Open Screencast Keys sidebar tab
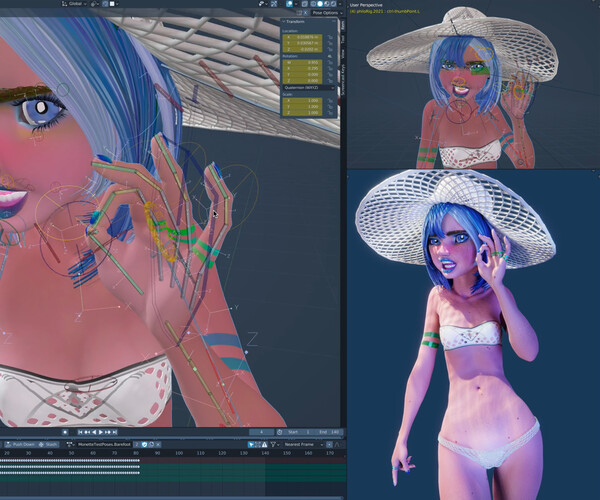Viewport: 600px width, 500px height. tap(343, 80)
